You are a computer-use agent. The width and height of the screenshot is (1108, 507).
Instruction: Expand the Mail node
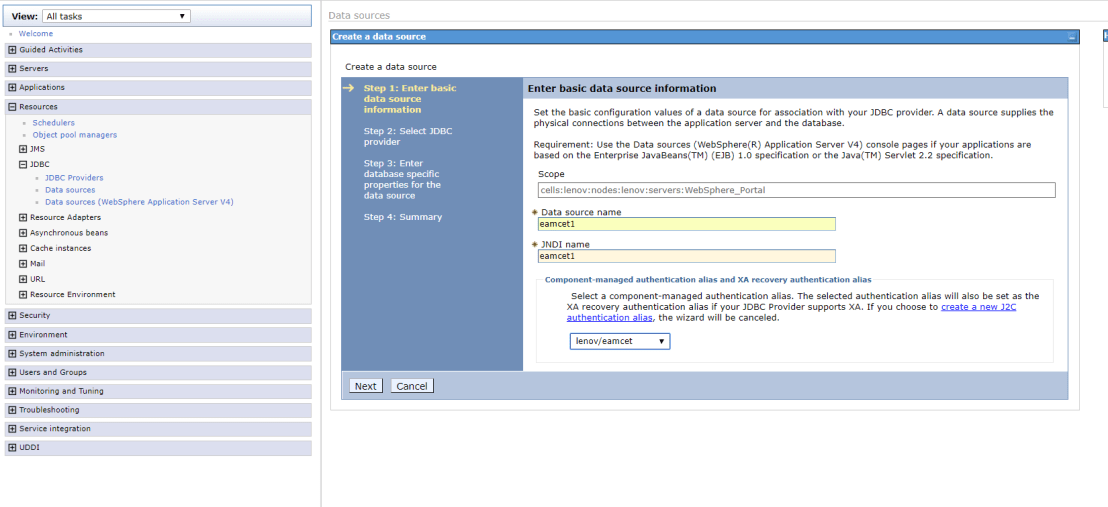point(23,264)
